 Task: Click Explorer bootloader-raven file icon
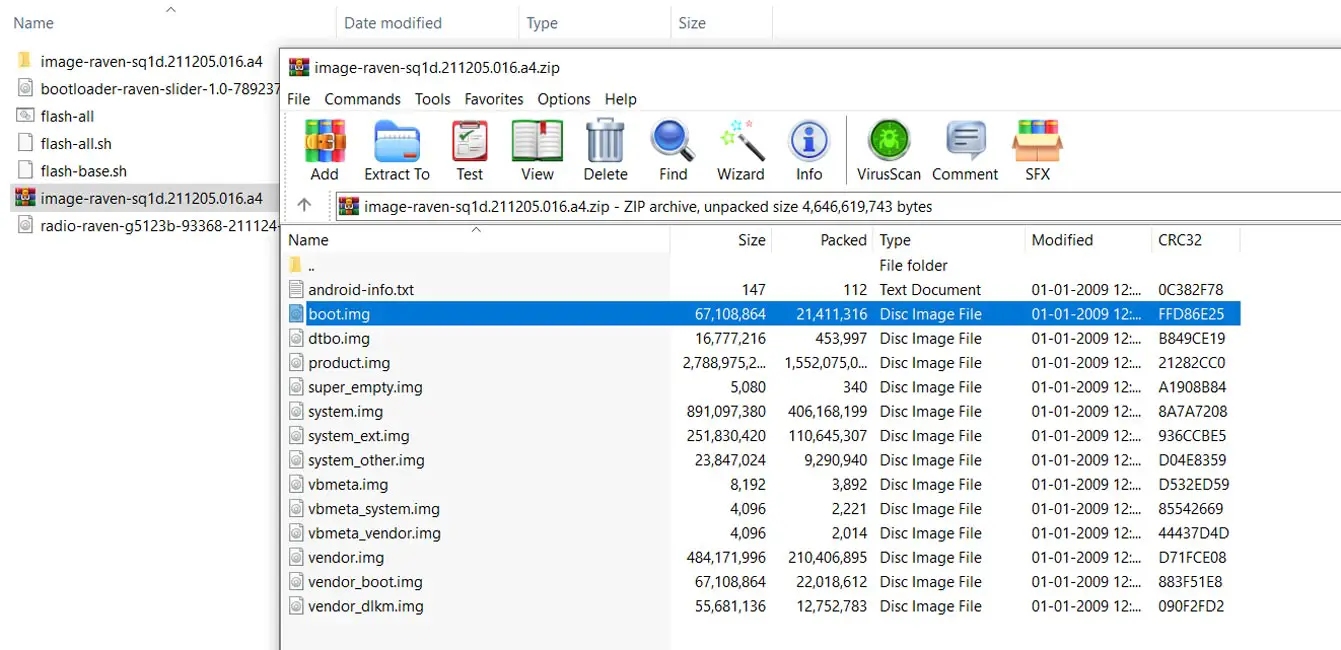click(25, 88)
